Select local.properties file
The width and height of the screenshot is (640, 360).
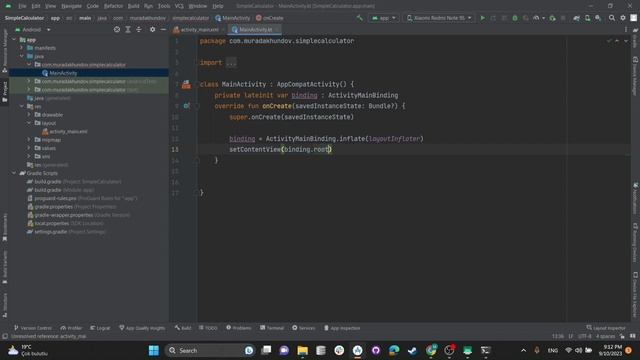pyautogui.click(x=52, y=223)
